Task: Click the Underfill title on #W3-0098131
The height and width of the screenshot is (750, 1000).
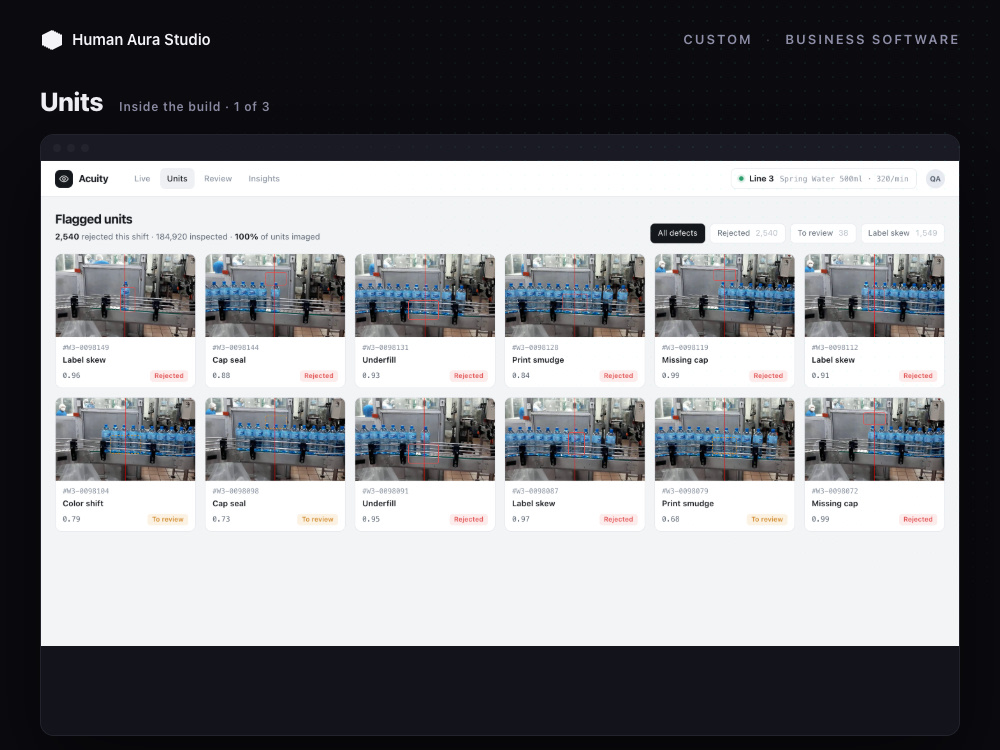Action: (x=379, y=360)
